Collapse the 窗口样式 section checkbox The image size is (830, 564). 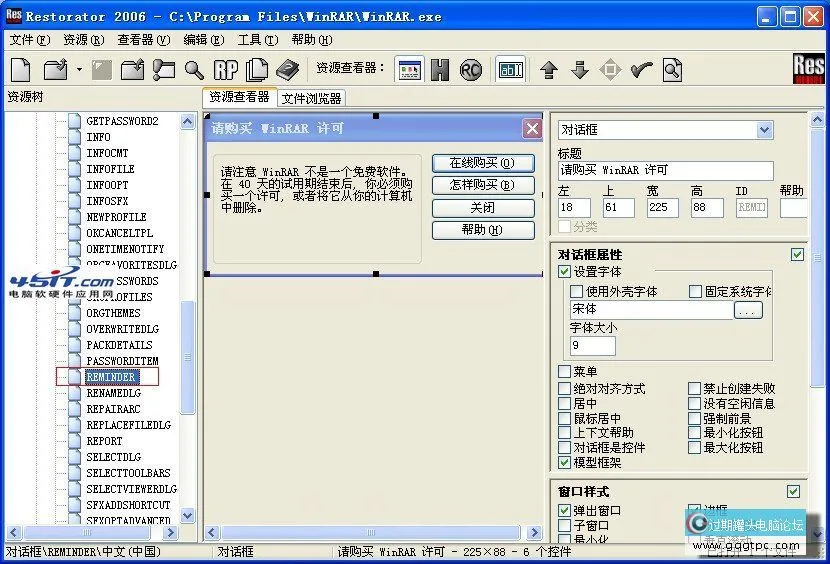tap(793, 491)
